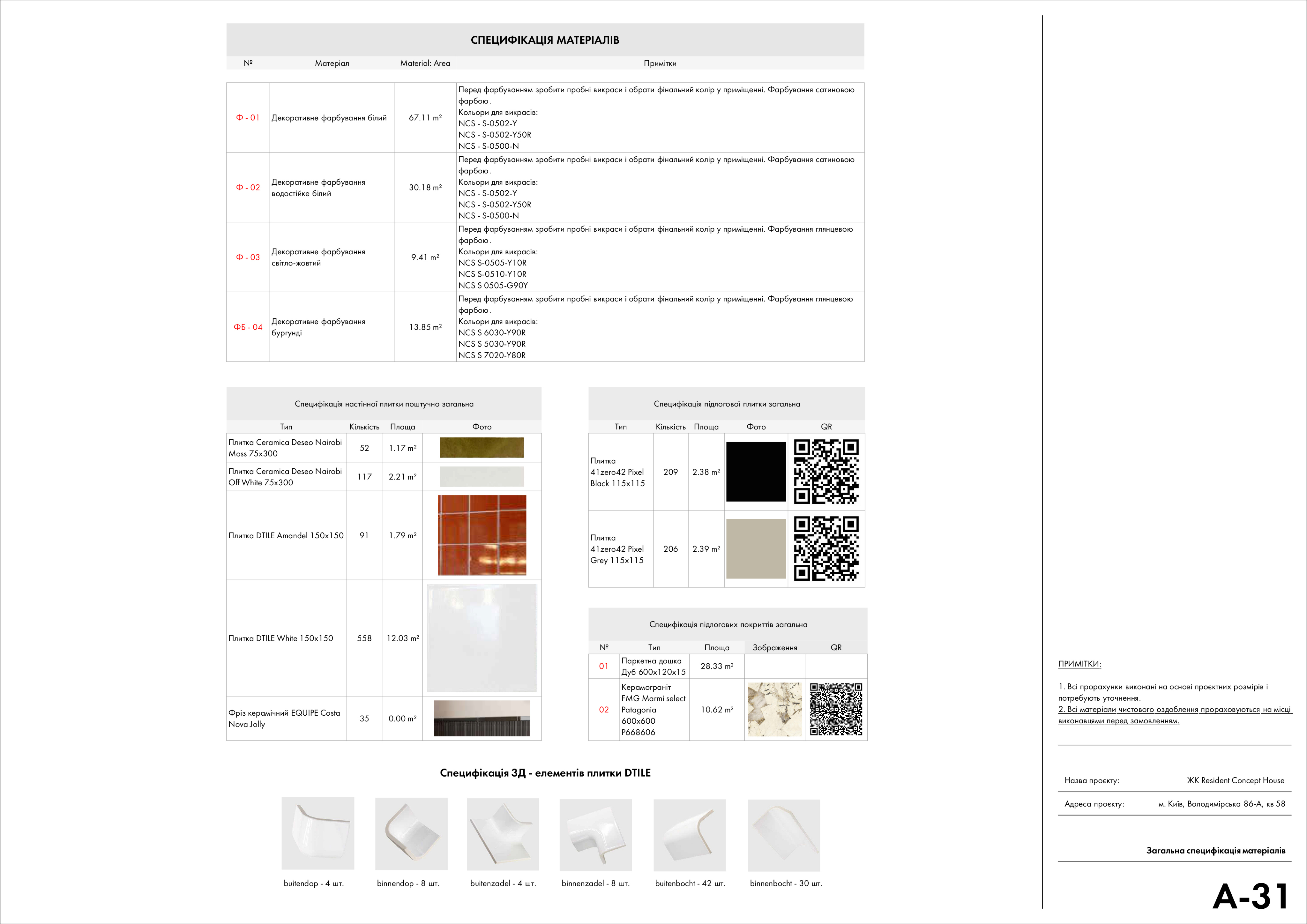Select the Nairobi Moss tile photo

[482, 447]
